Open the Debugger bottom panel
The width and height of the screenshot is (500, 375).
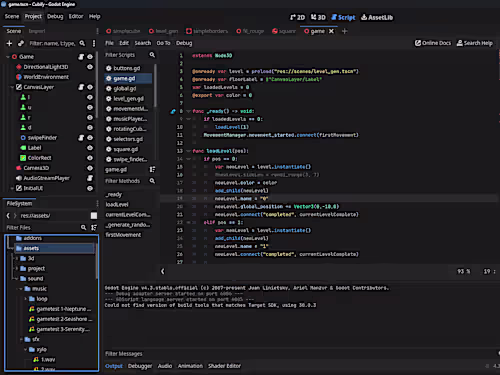coord(140,366)
